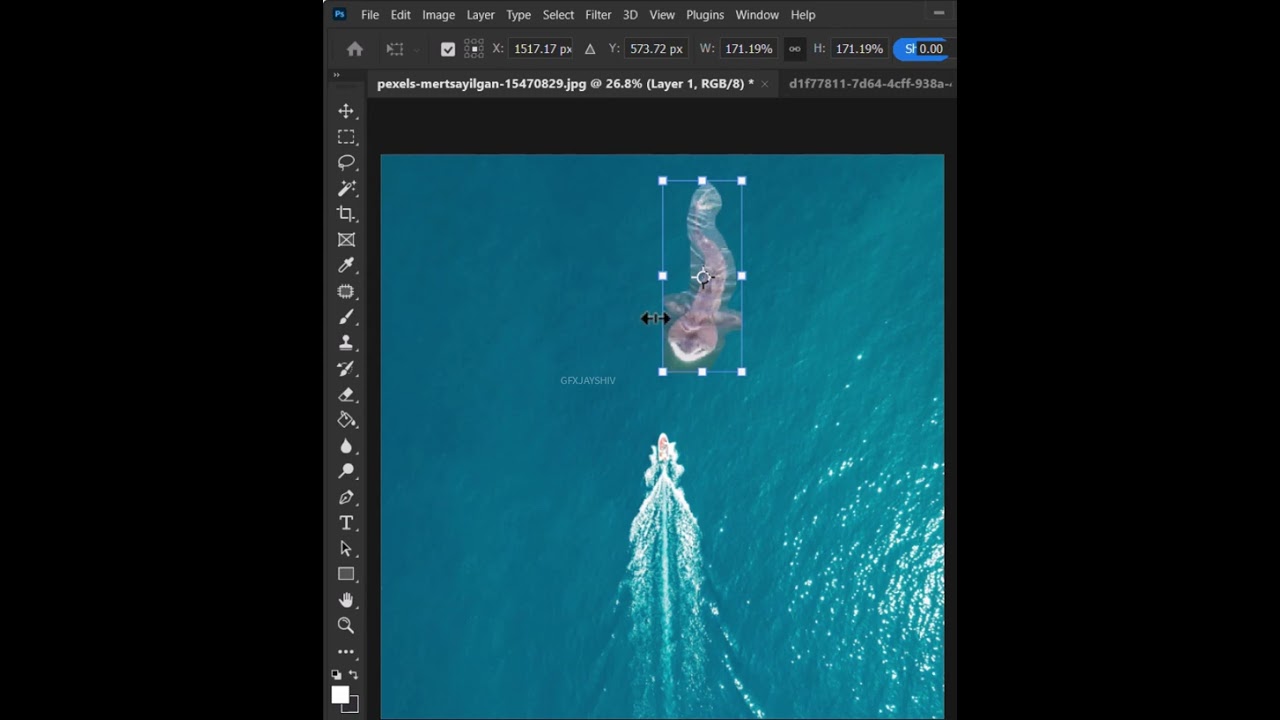Open the Edit Toolbar three-dots menu

(x=346, y=652)
